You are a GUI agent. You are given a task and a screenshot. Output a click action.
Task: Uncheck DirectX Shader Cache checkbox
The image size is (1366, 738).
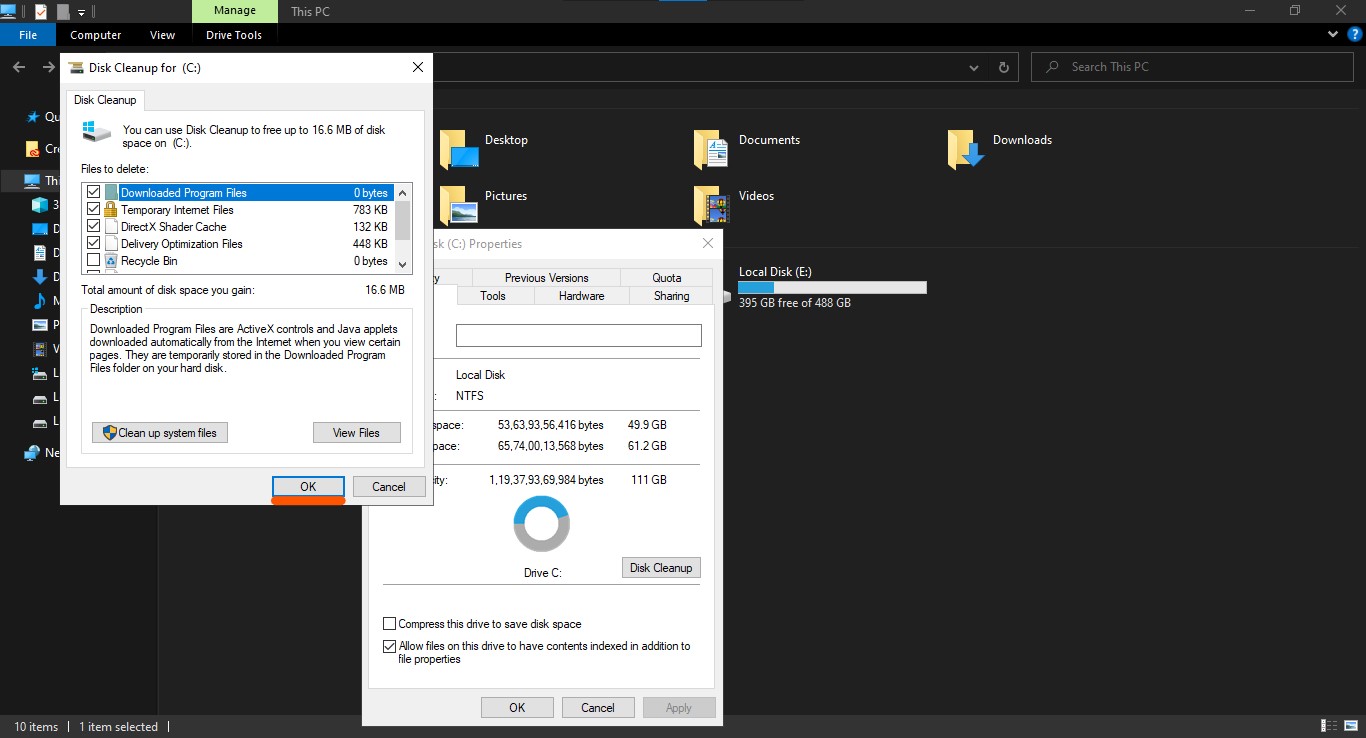click(x=94, y=226)
